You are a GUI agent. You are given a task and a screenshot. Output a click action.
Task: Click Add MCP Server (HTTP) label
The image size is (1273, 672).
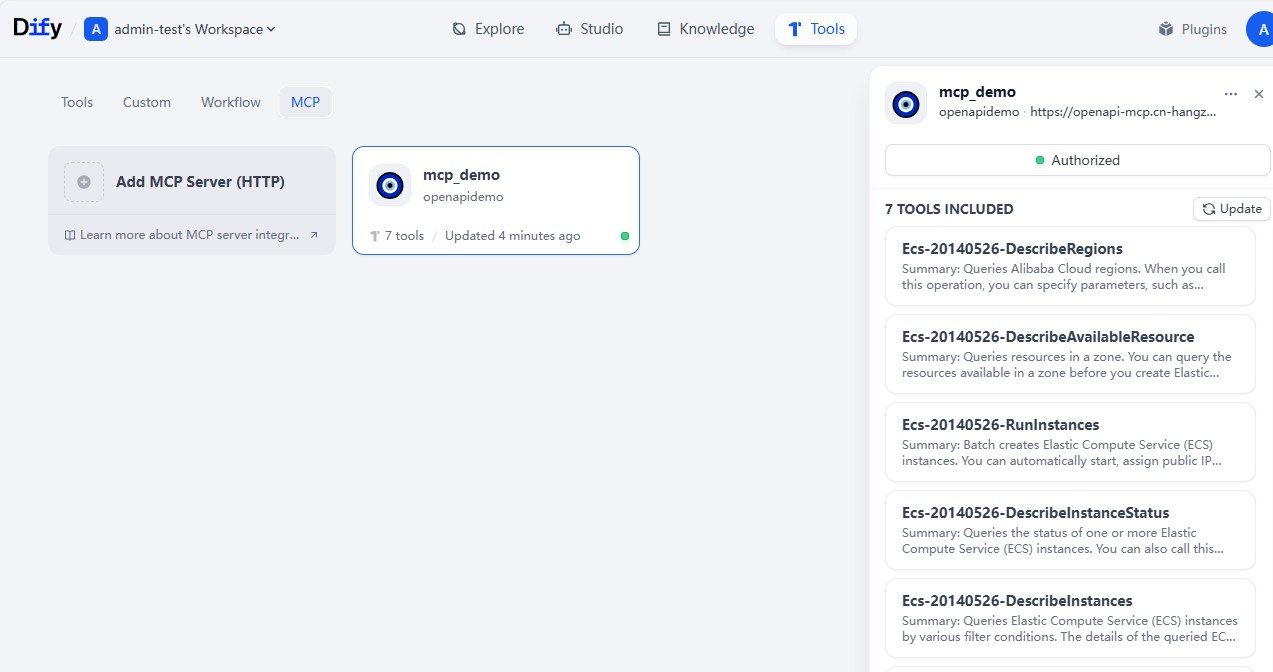(200, 182)
